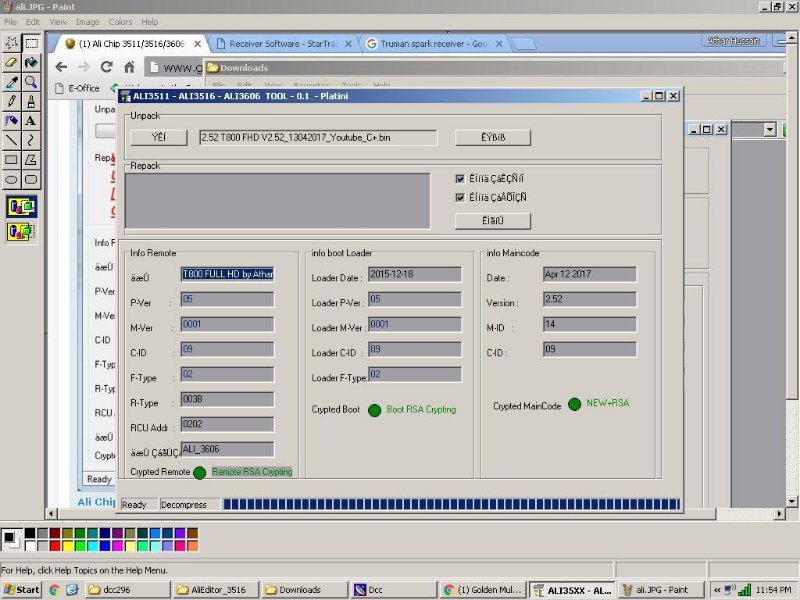The width and height of the screenshot is (800, 600).
Task: Open the View menu
Action: [58, 22]
